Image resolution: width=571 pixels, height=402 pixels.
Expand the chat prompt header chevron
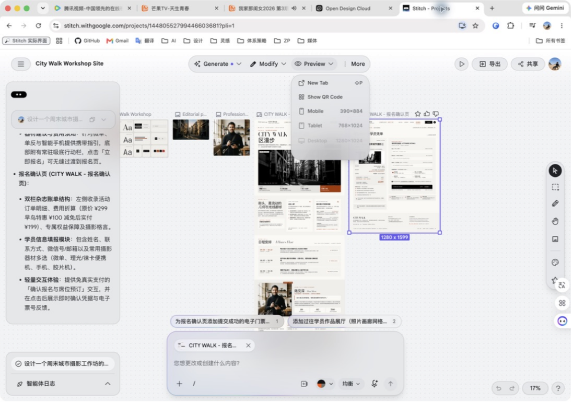coord(104,119)
